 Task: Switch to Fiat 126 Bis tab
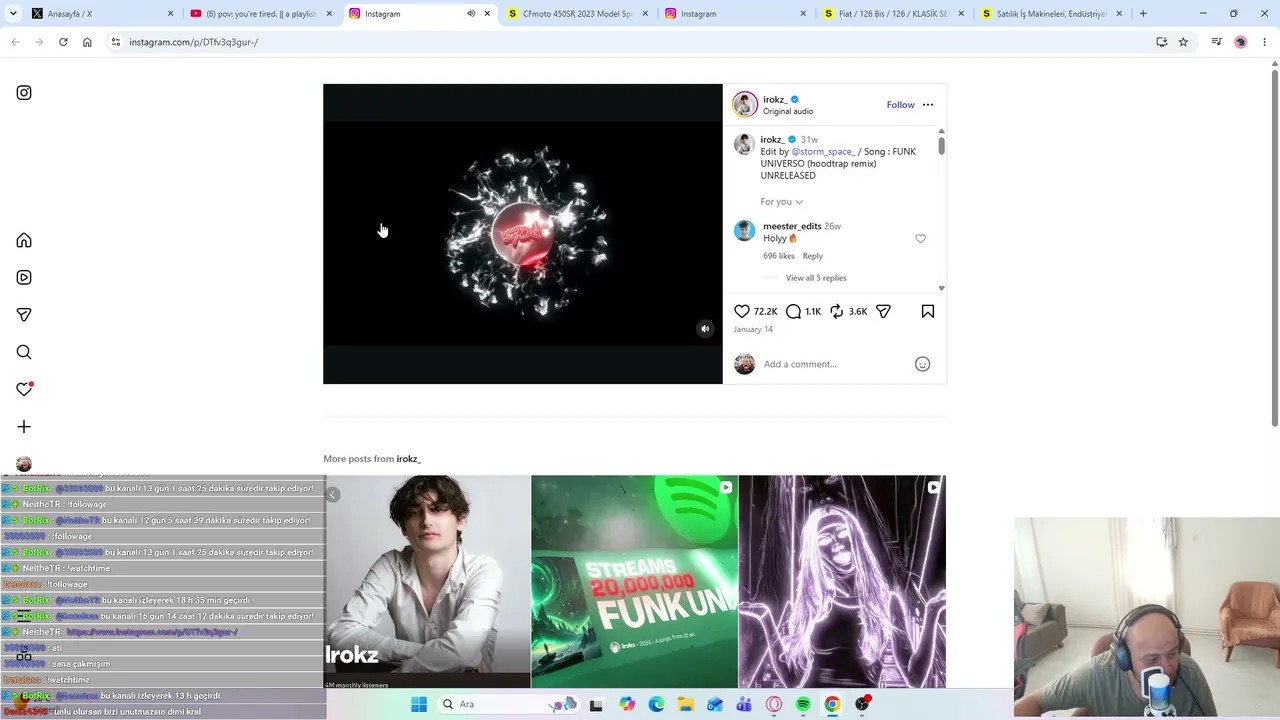pos(894,14)
